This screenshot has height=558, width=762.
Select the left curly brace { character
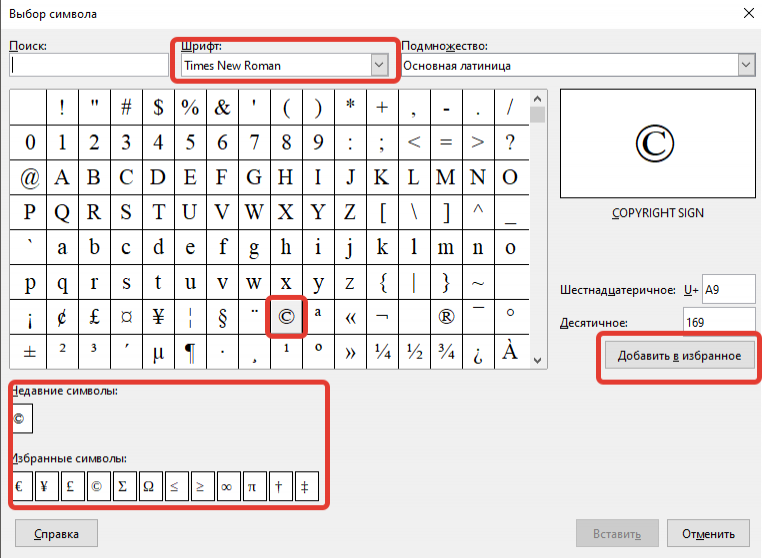click(x=382, y=282)
